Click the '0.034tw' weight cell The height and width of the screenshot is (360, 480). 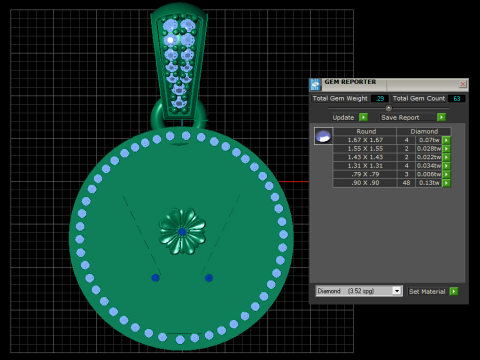click(x=429, y=166)
